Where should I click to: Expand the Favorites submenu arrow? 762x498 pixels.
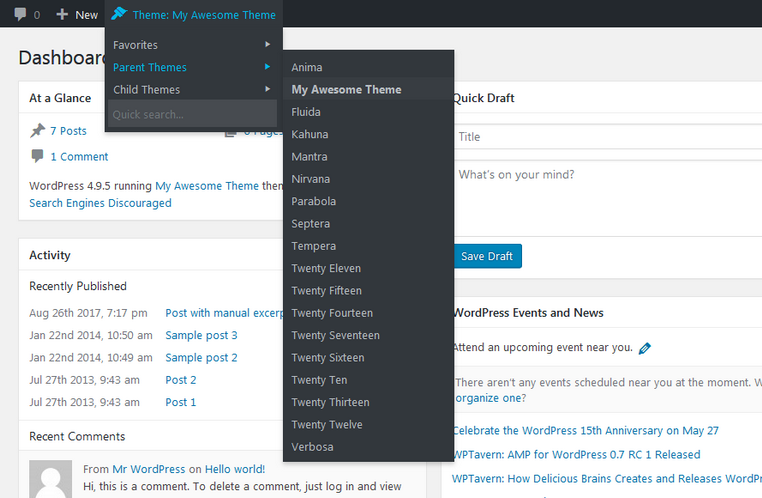267,44
